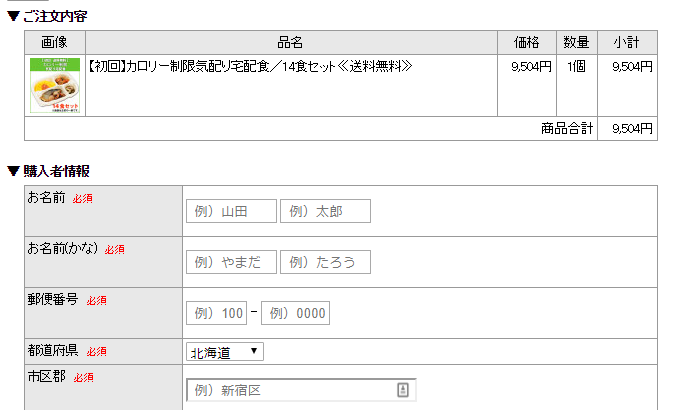The height and width of the screenshot is (410, 674).
Task: Click the 商品合計 label
Action: click(567, 129)
